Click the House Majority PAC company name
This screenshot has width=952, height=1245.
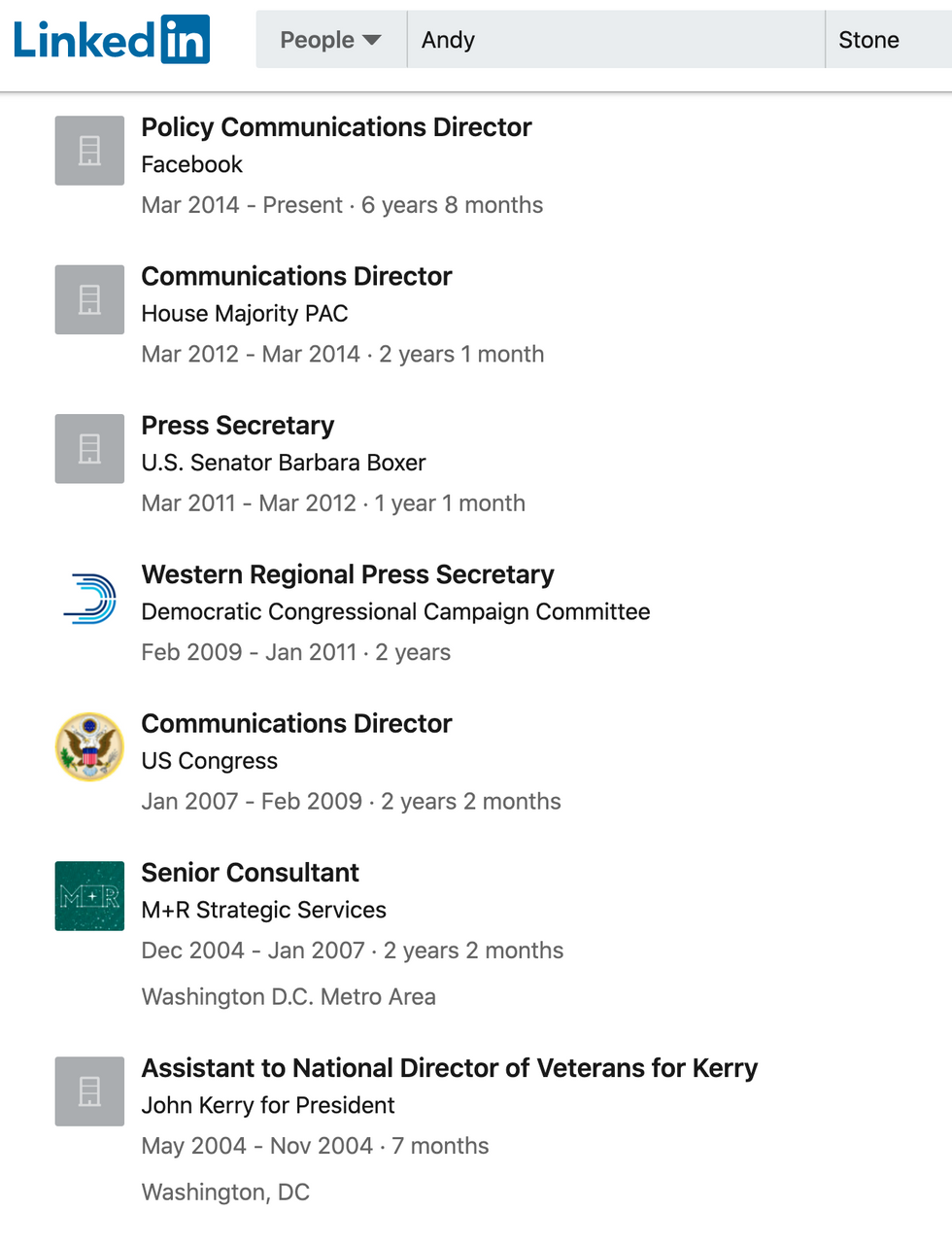click(x=245, y=314)
